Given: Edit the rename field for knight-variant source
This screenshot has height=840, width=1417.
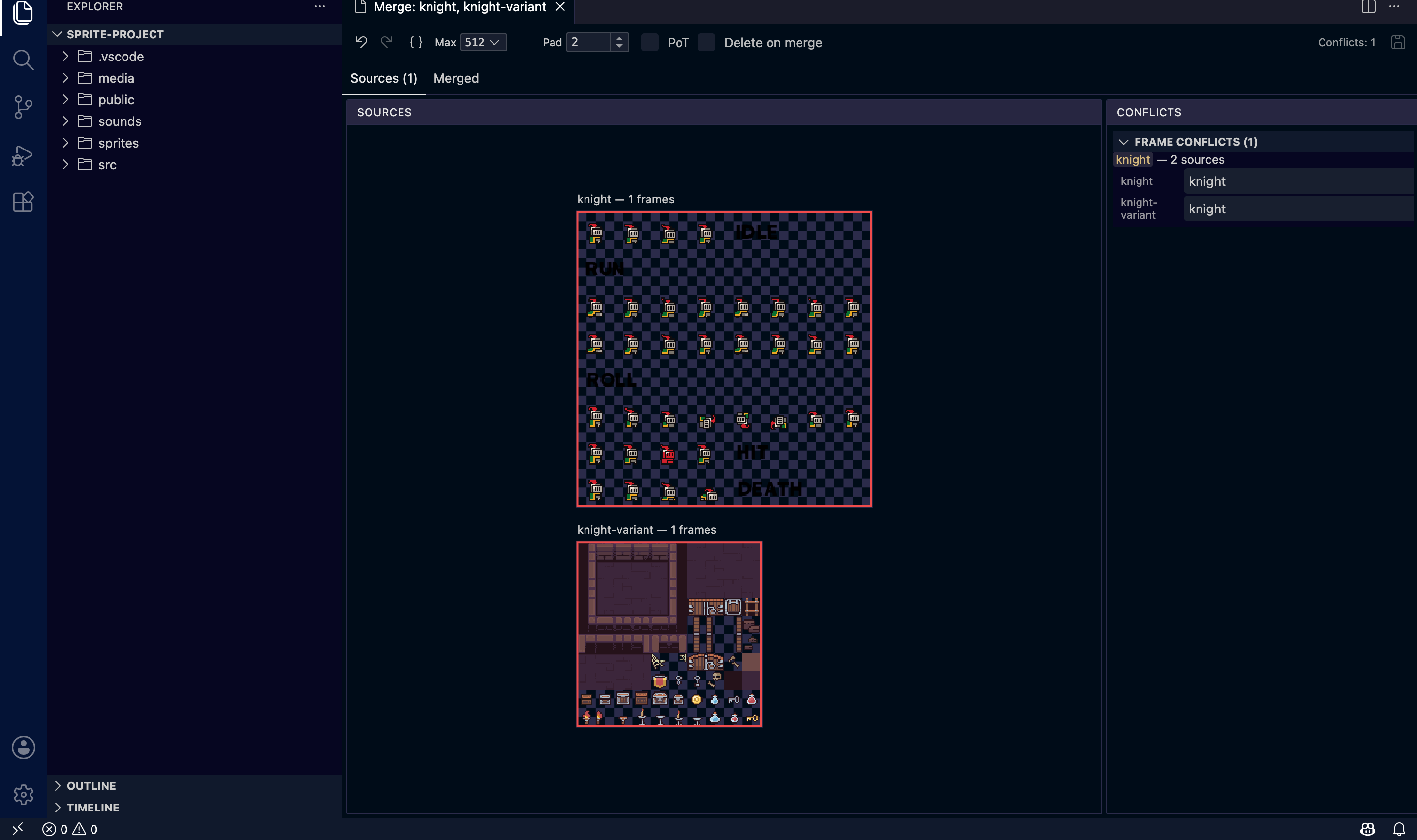Looking at the screenshot, I should pos(1299,209).
